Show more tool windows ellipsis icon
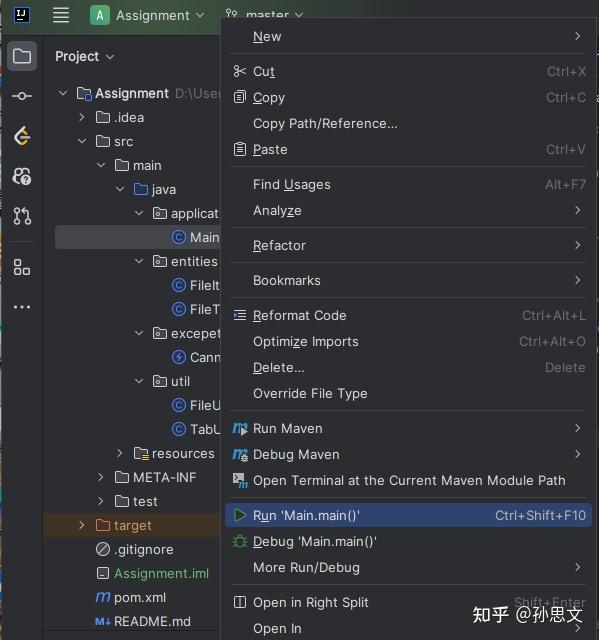Viewport: 599px width, 640px height. click(22, 307)
